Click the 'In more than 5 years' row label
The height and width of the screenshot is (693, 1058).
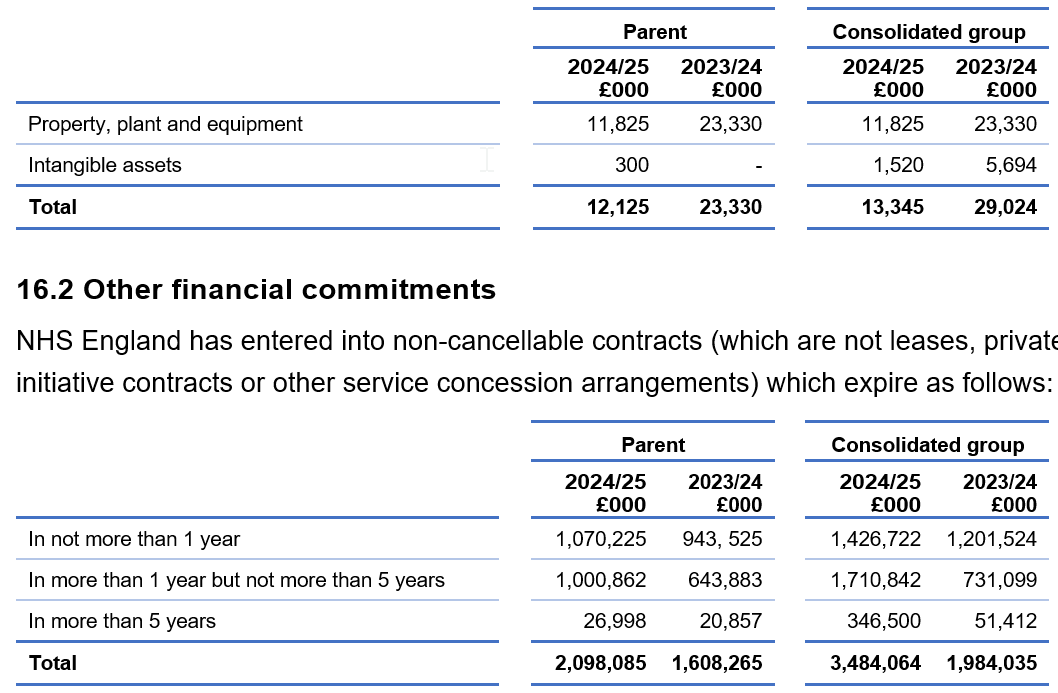coord(122,621)
